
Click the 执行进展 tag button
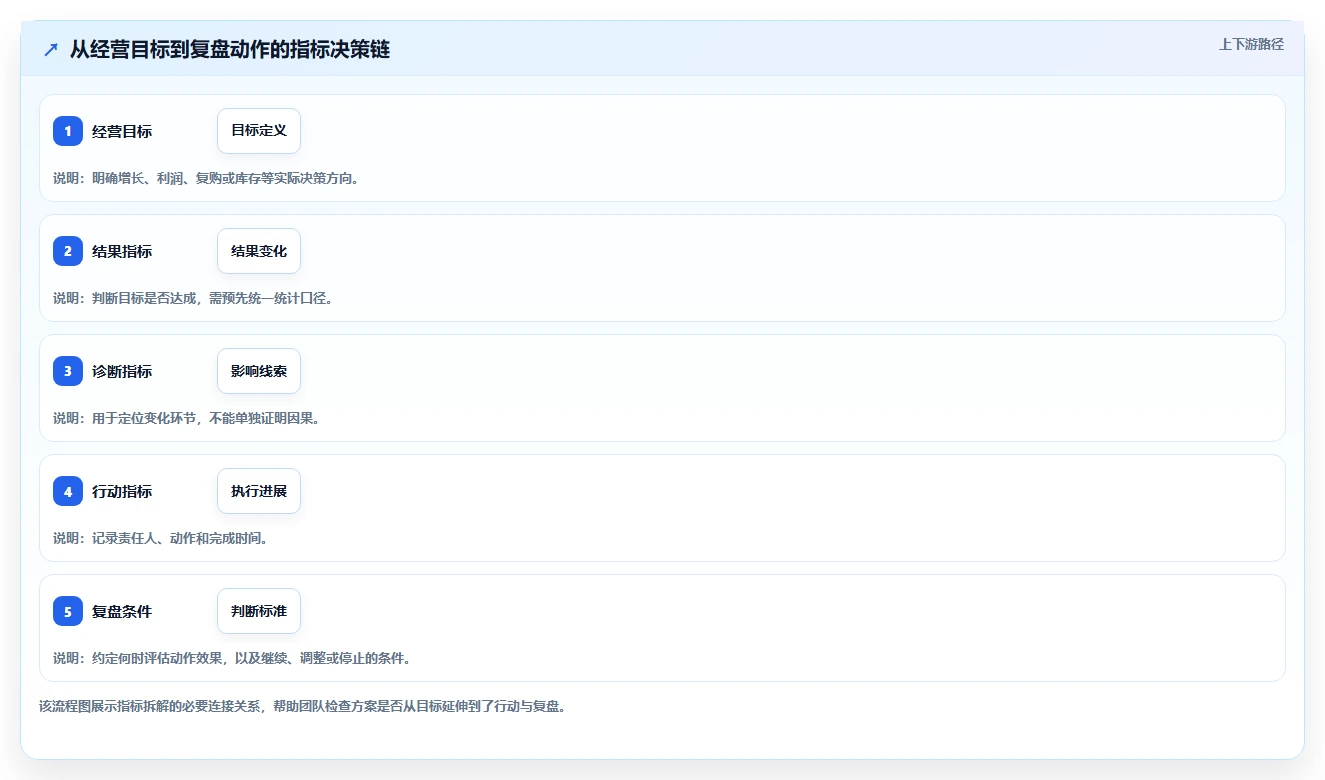tap(259, 491)
